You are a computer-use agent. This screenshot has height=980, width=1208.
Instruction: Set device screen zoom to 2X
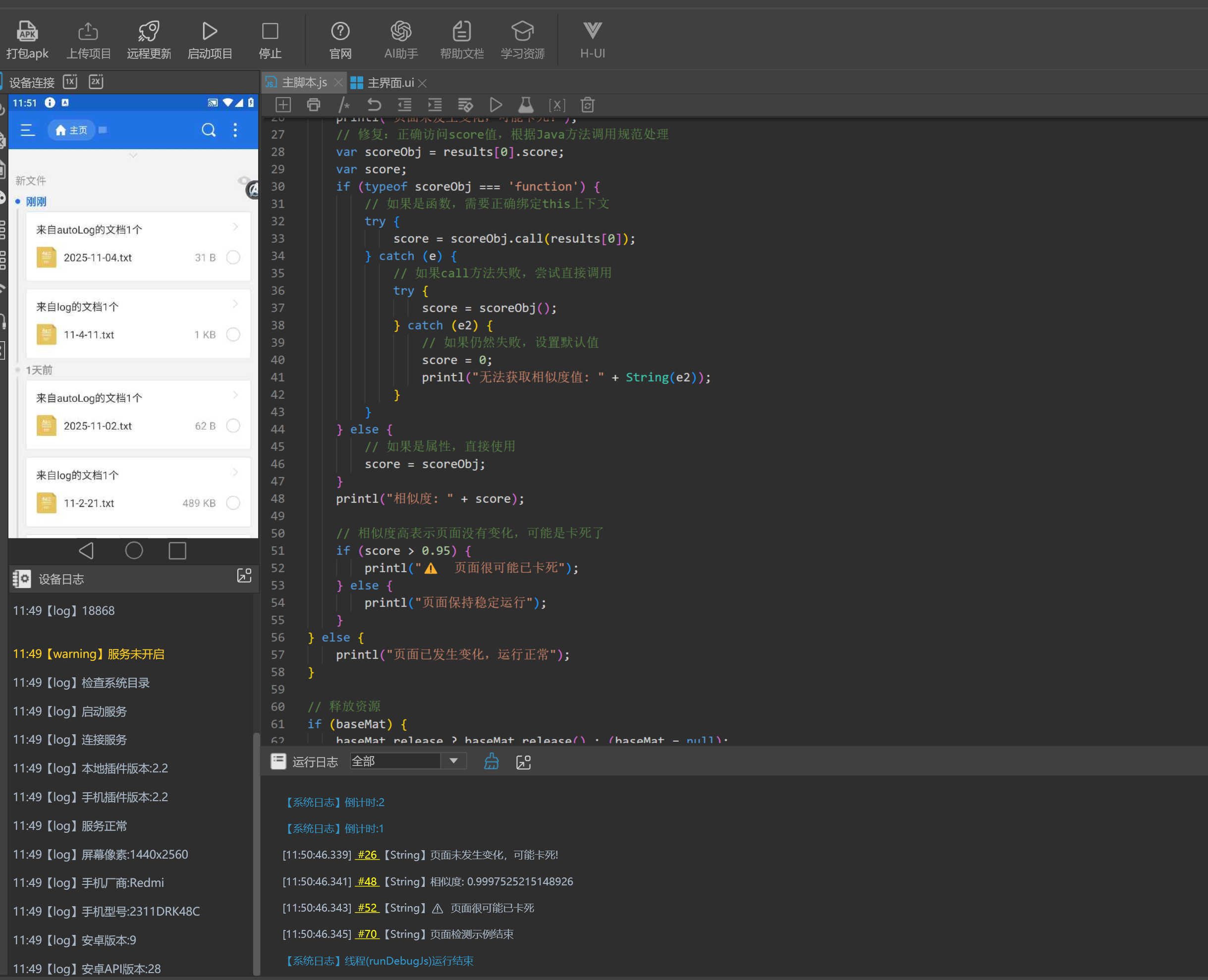(96, 82)
